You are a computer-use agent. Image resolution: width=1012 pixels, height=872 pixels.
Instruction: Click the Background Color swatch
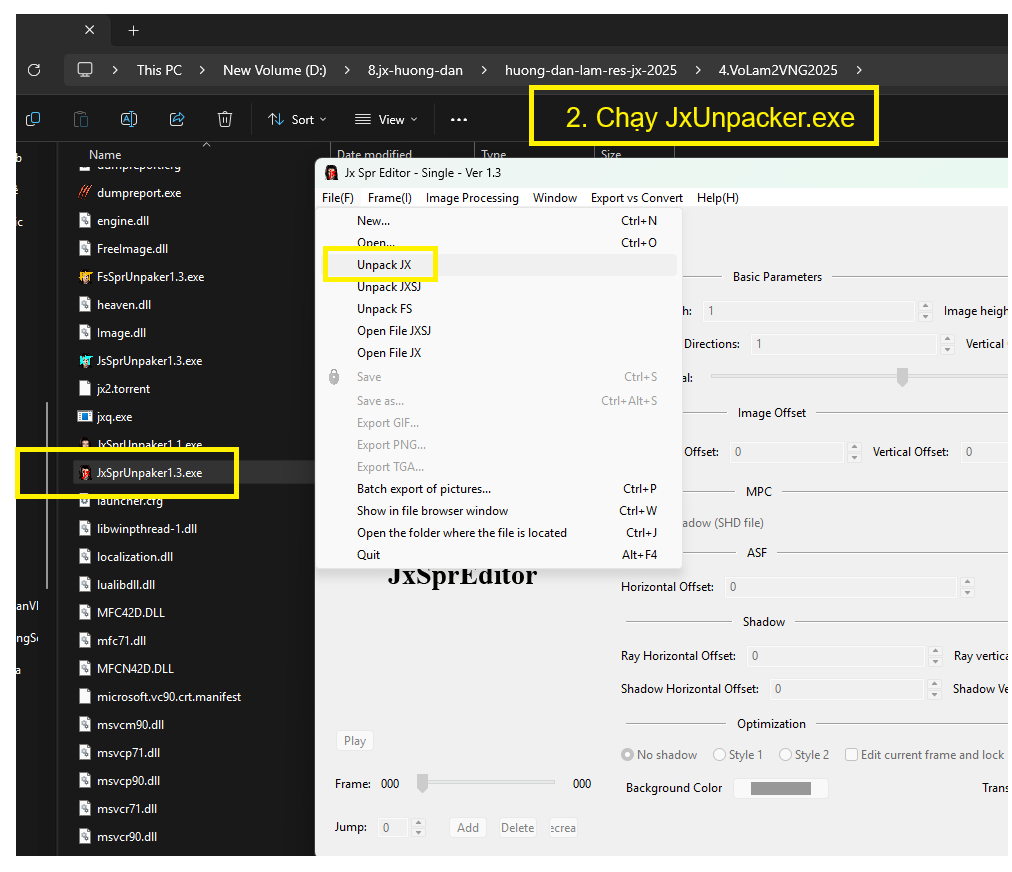point(780,788)
